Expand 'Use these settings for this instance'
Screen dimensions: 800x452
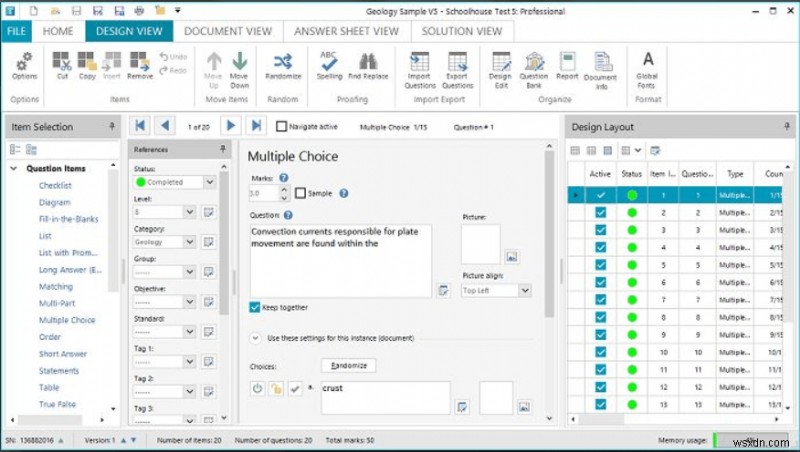pyautogui.click(x=255, y=338)
